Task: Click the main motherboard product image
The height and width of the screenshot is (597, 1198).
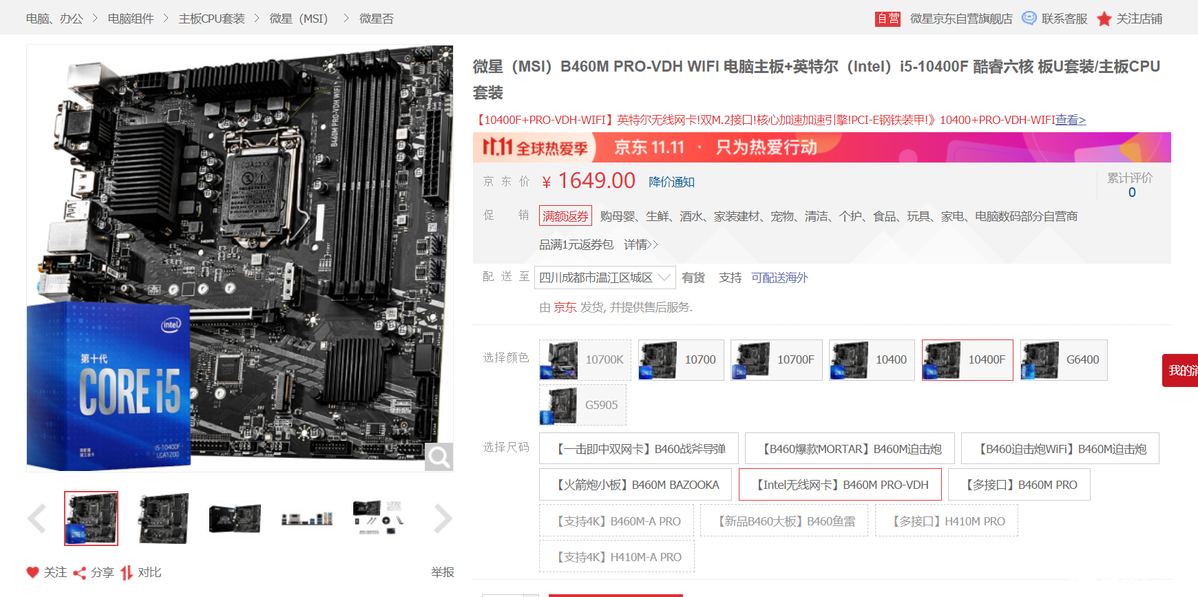Action: [x=240, y=258]
